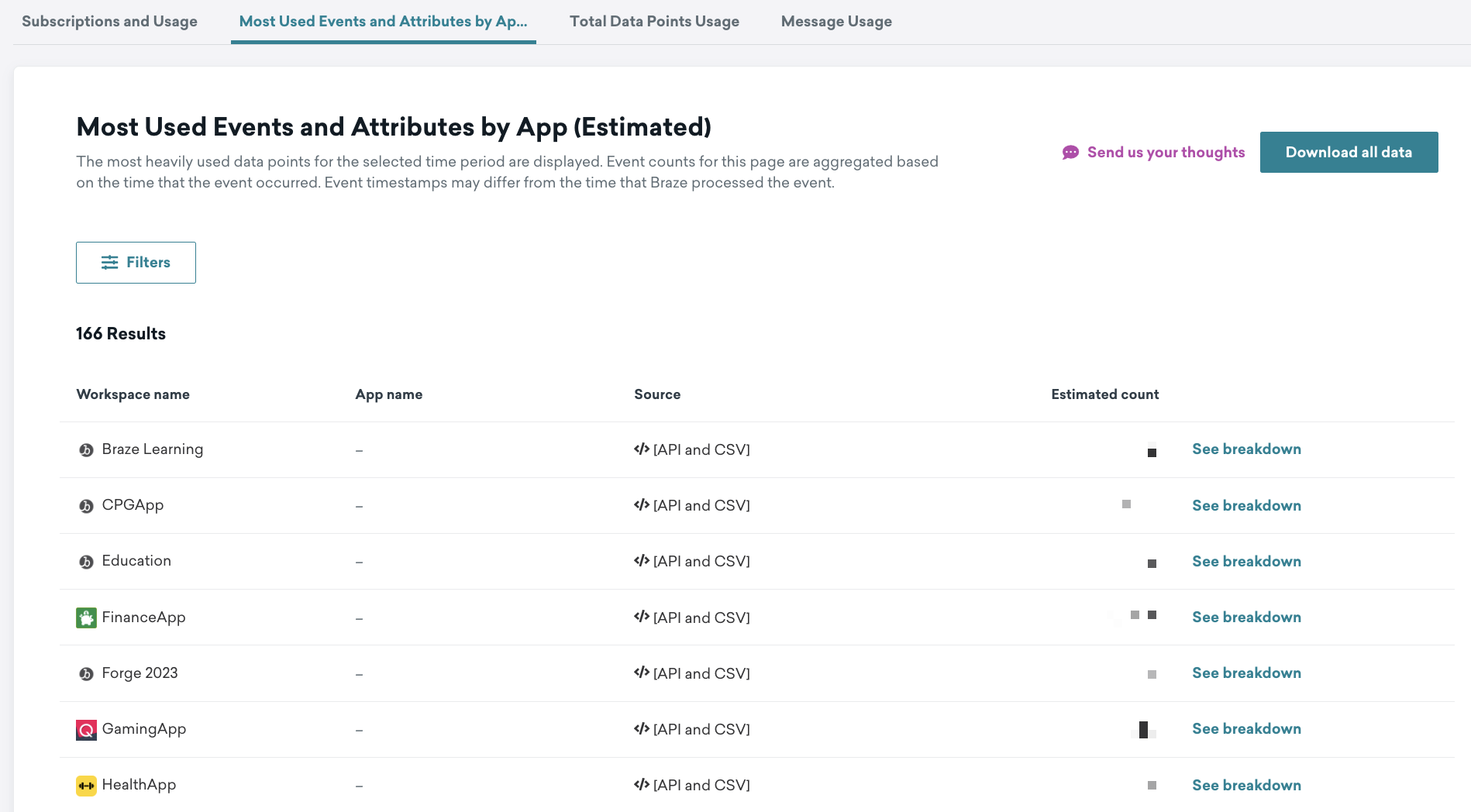Image resolution: width=1471 pixels, height=812 pixels.
Task: Click the purple speech bubble feedback icon
Action: (1070, 153)
